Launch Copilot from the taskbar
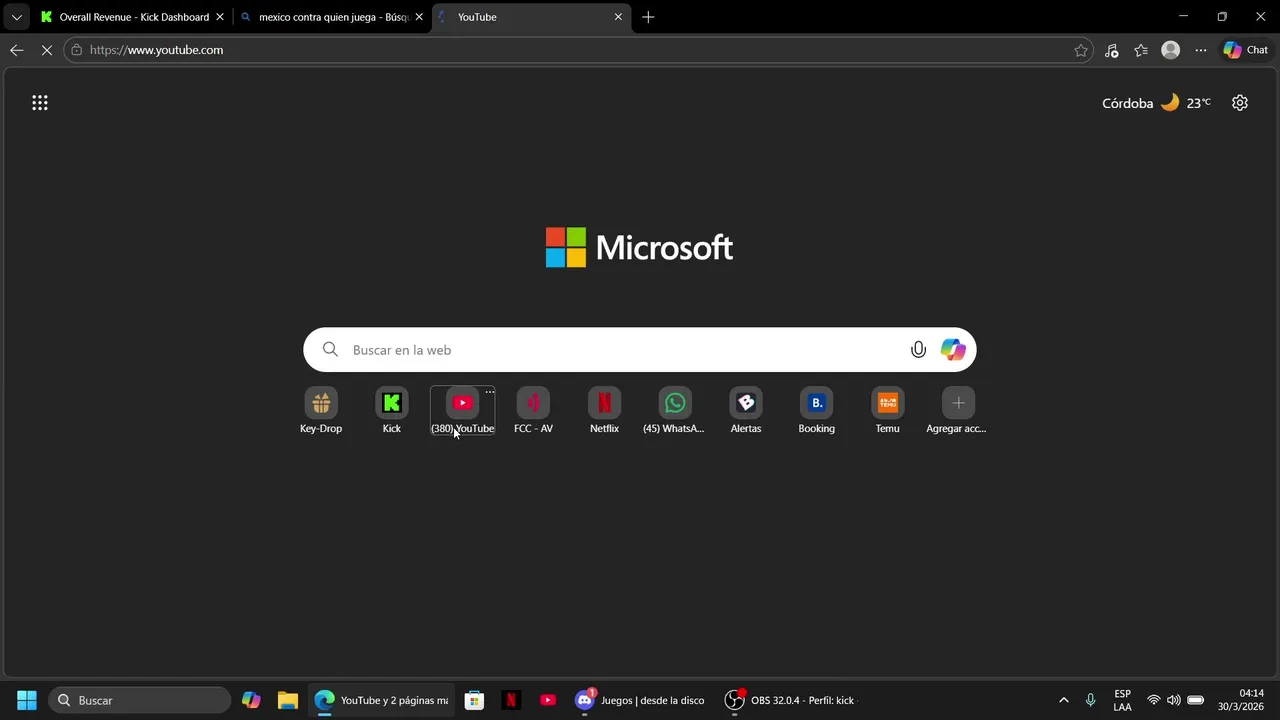 point(251,700)
